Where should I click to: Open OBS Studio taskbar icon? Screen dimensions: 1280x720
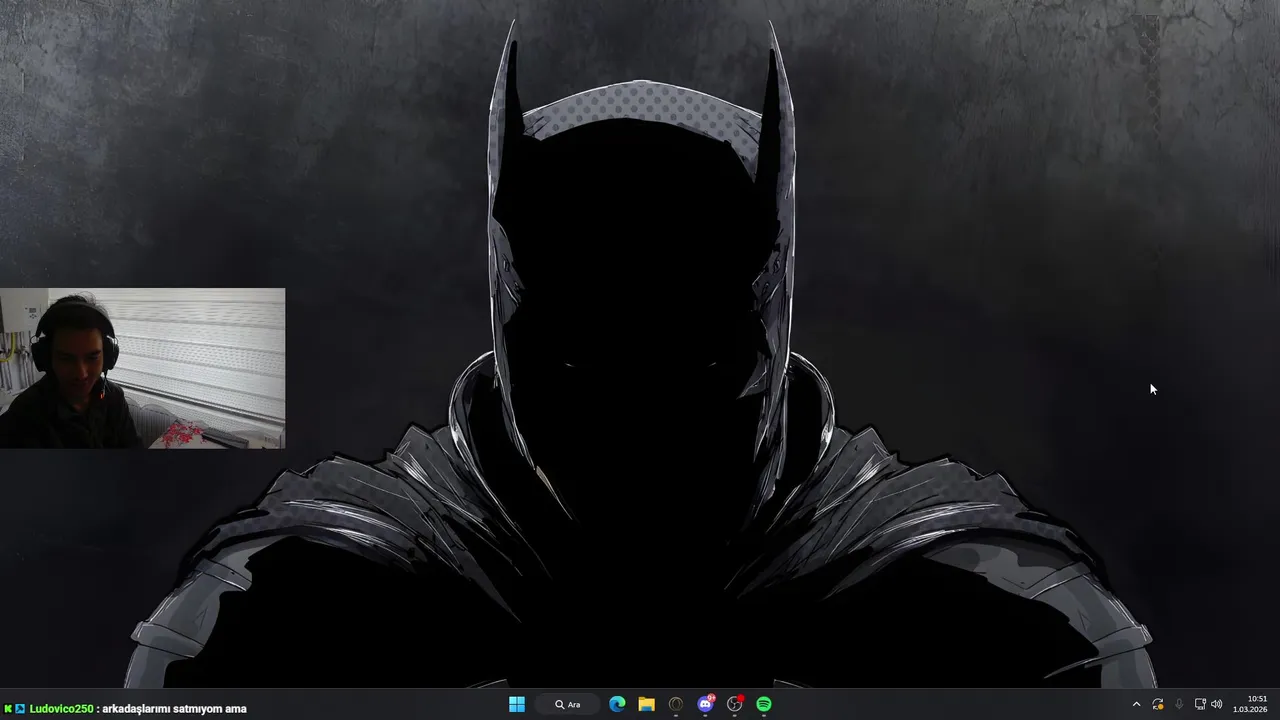click(735, 704)
